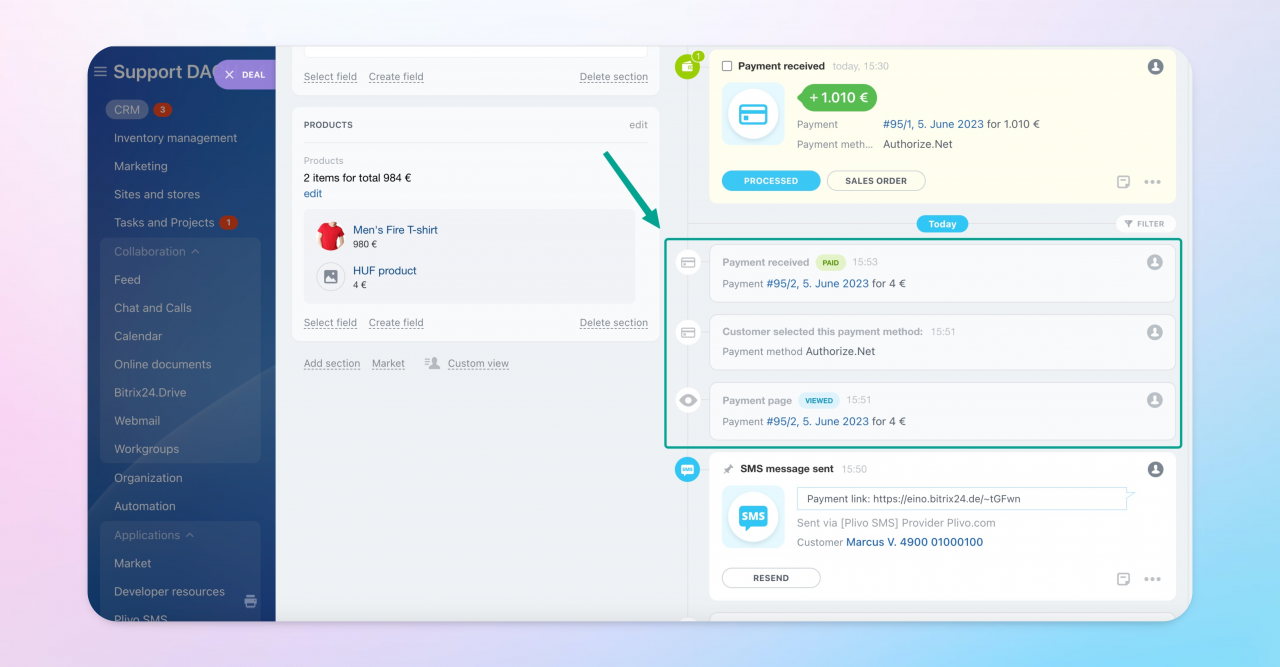
Task: Click the RESEND button under the SMS message
Action: coord(771,577)
